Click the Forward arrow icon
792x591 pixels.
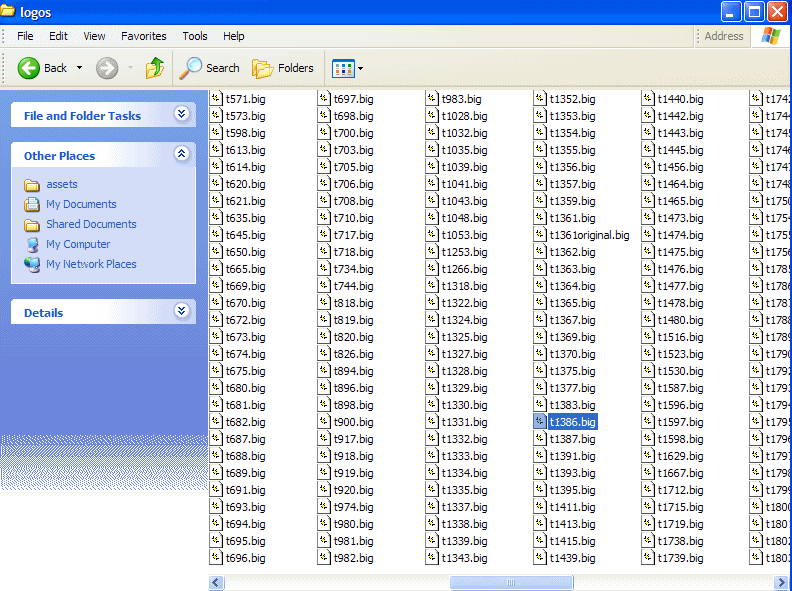click(x=107, y=68)
